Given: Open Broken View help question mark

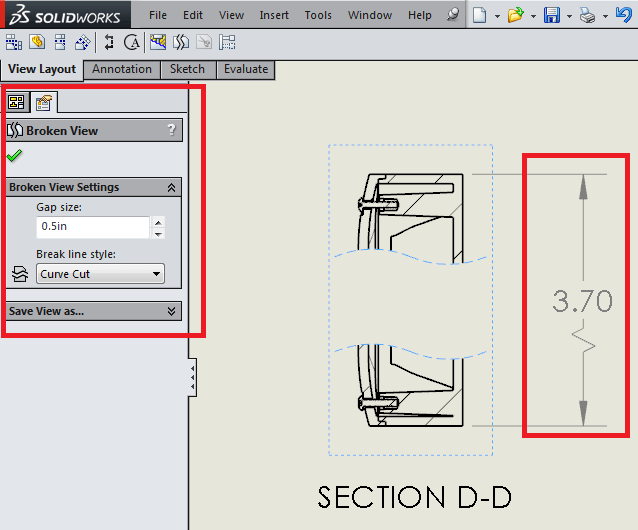Looking at the screenshot, I should coord(171,130).
